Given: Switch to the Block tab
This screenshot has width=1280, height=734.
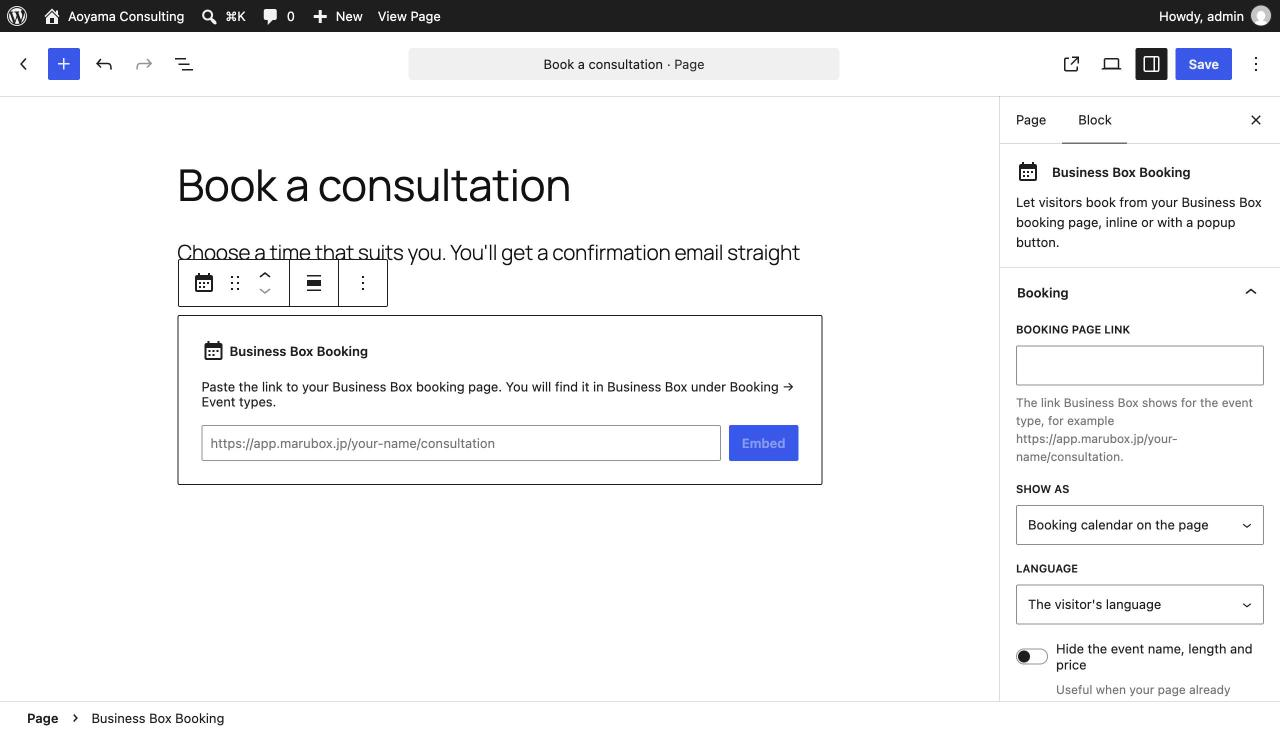Looking at the screenshot, I should tap(1095, 120).
